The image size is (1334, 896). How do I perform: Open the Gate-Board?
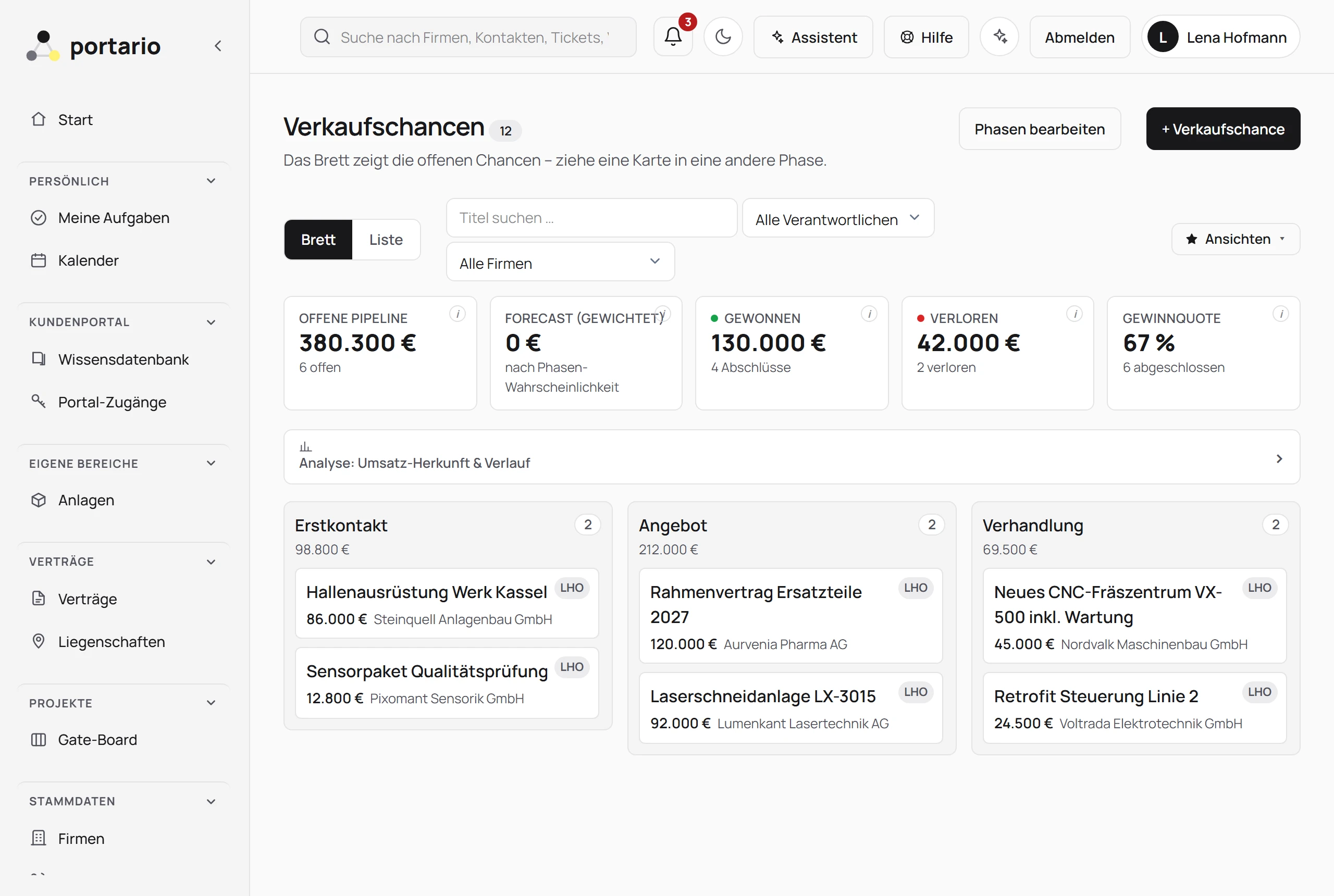pyautogui.click(x=125, y=740)
